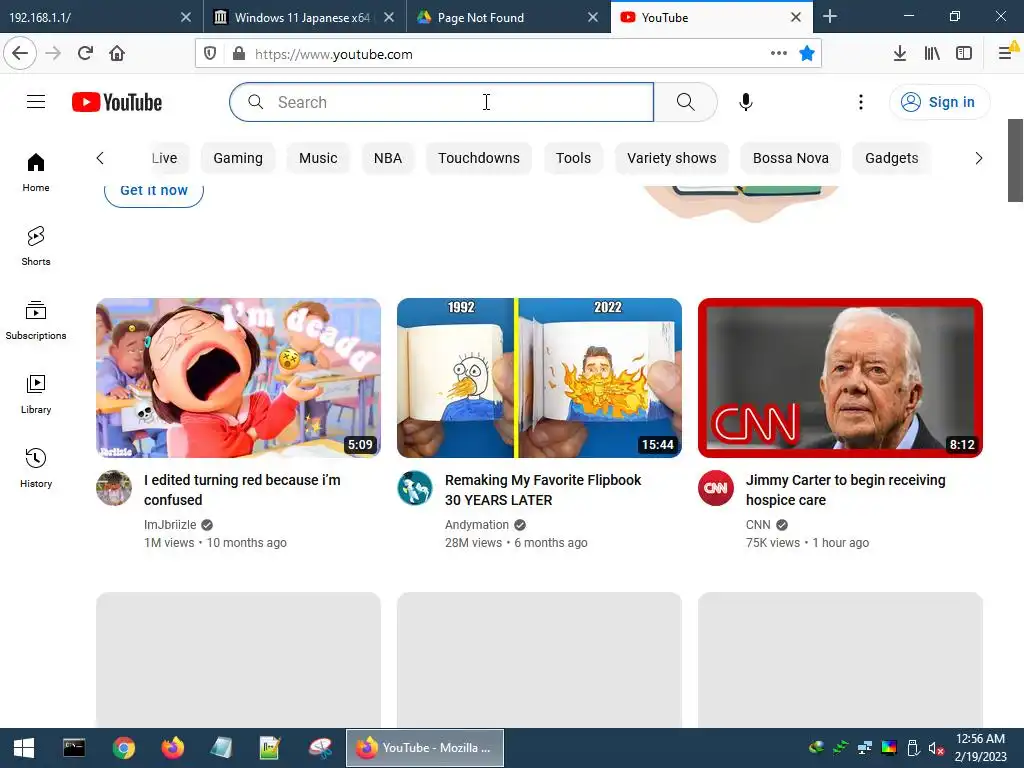1024x768 pixels.
Task: Go to Home in sidebar
Action: (x=36, y=172)
